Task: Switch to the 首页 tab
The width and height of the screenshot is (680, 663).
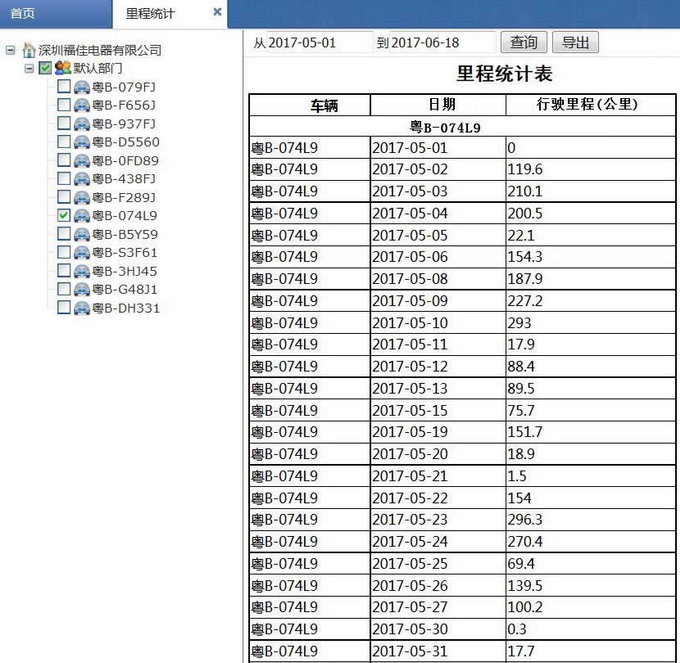Action: [23, 13]
